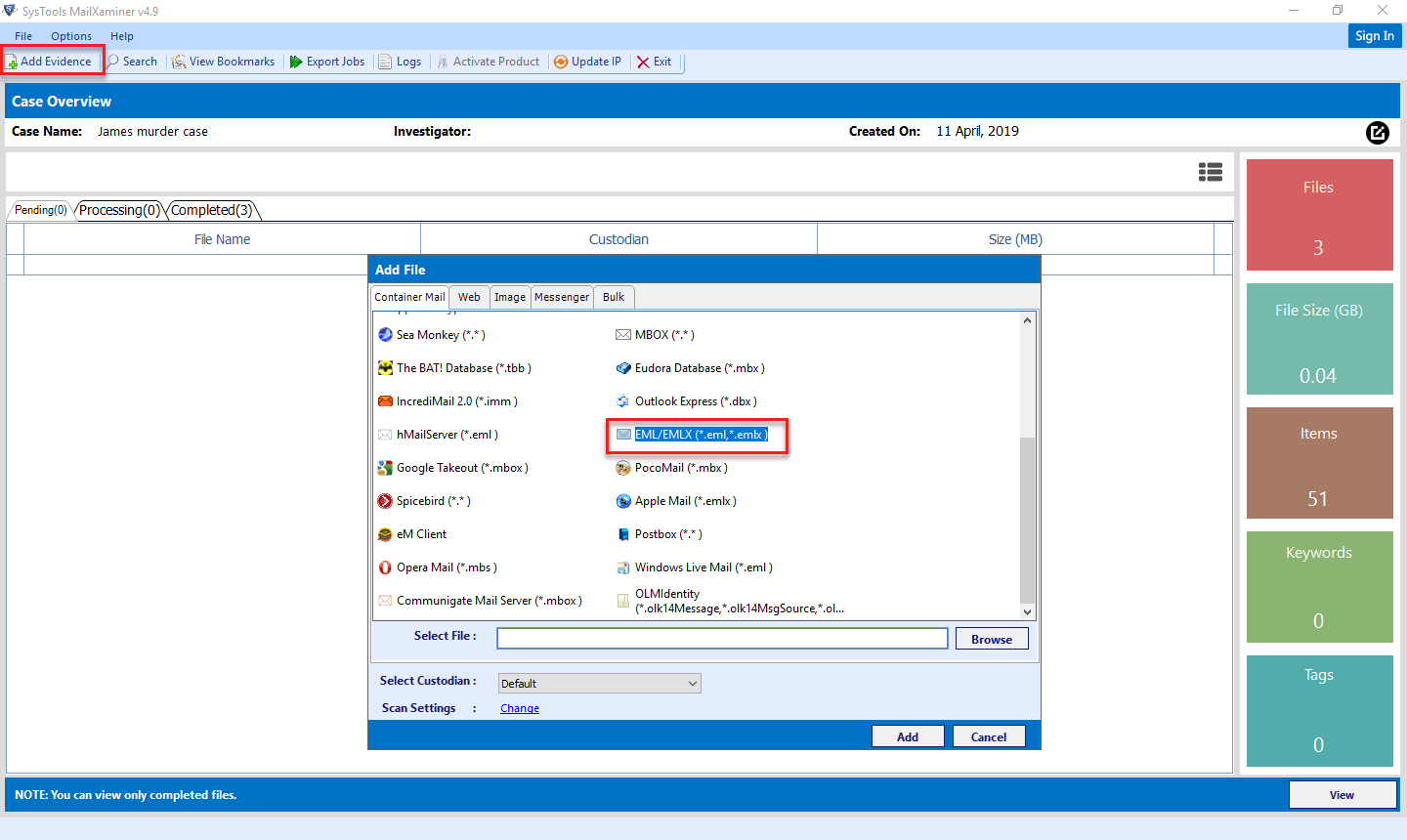Image resolution: width=1407 pixels, height=840 pixels.
Task: Click the Files tile
Action: (1320, 215)
